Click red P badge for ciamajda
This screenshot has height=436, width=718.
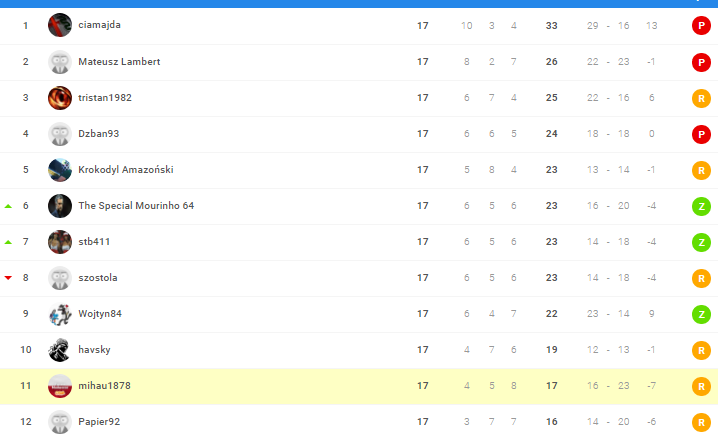pyautogui.click(x=701, y=26)
